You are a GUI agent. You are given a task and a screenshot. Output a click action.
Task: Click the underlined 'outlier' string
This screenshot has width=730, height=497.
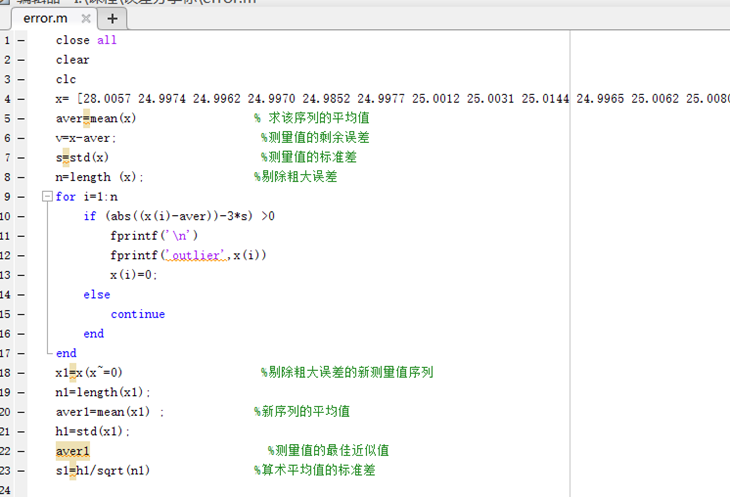coord(196,255)
